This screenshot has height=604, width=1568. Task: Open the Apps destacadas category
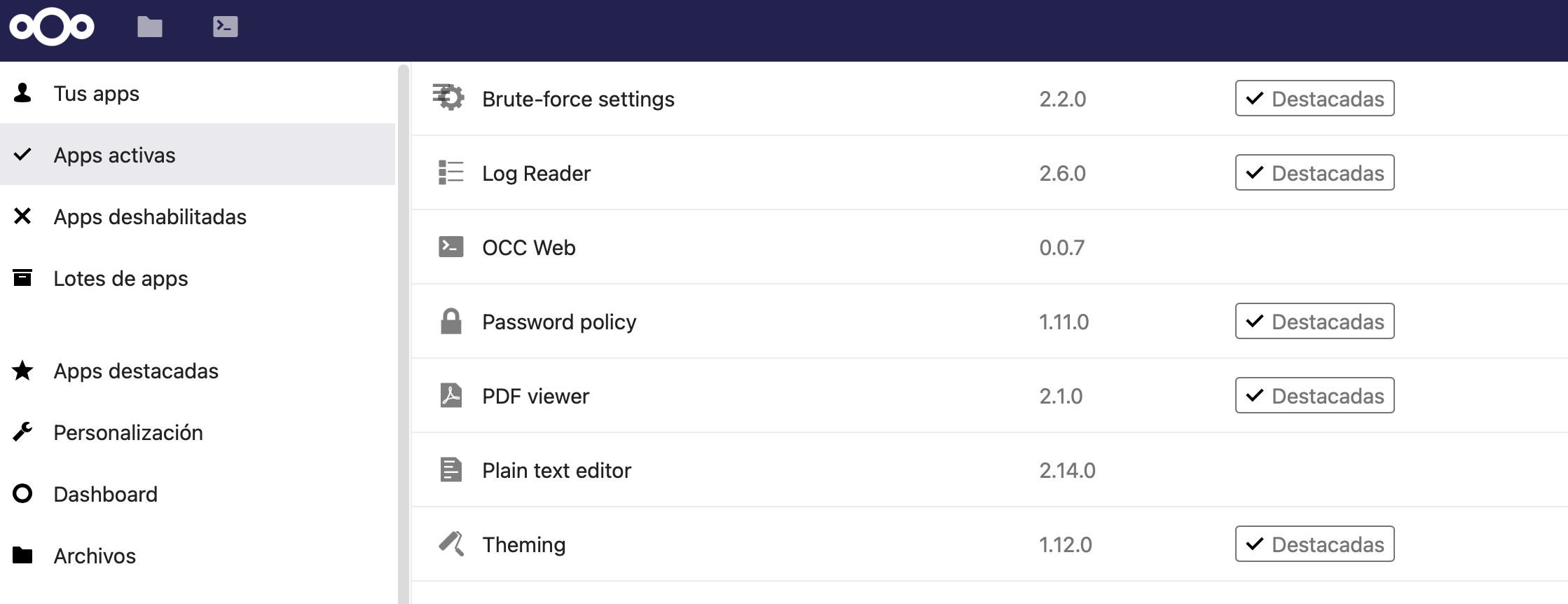(198, 370)
